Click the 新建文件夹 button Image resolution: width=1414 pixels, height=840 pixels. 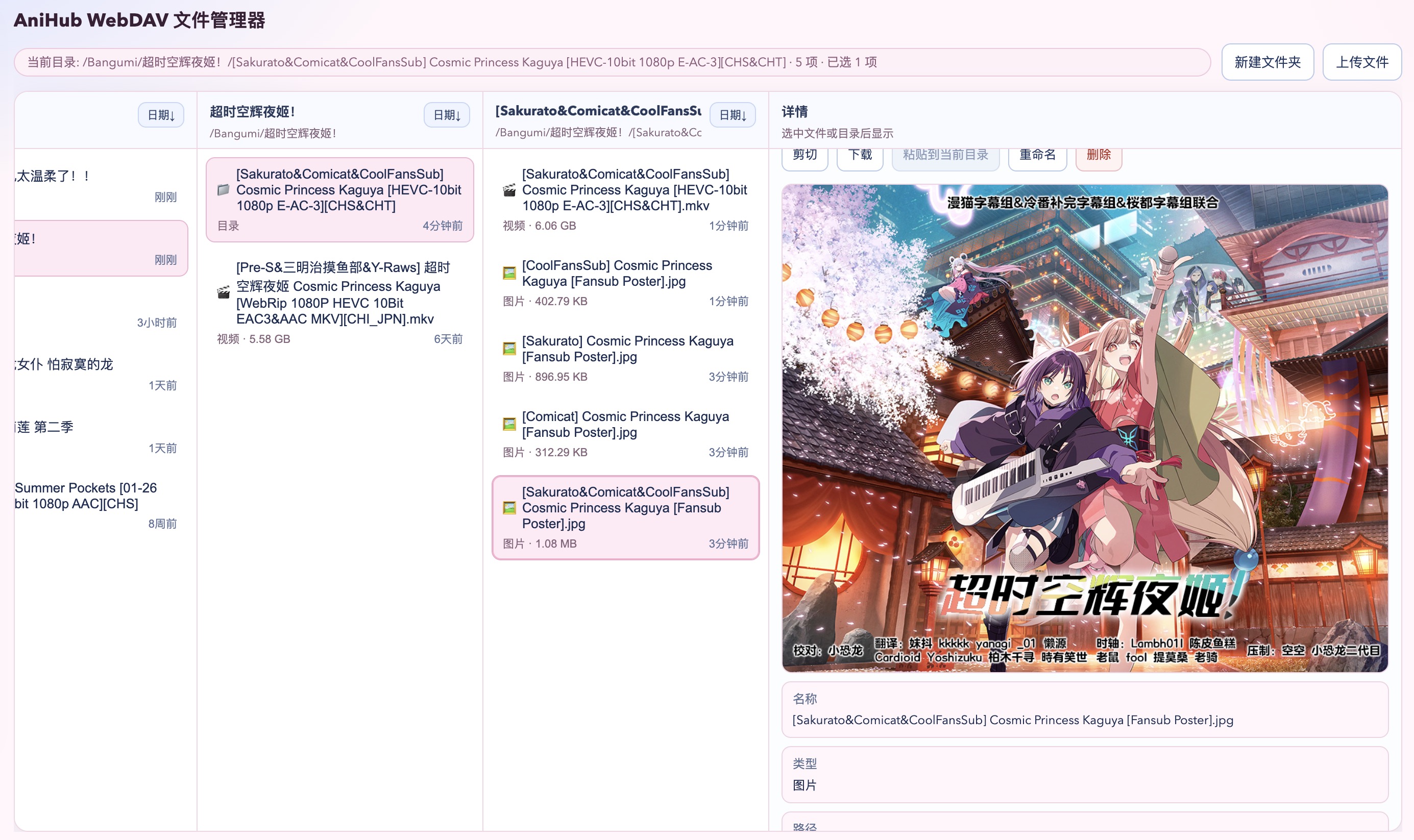pyautogui.click(x=1268, y=62)
